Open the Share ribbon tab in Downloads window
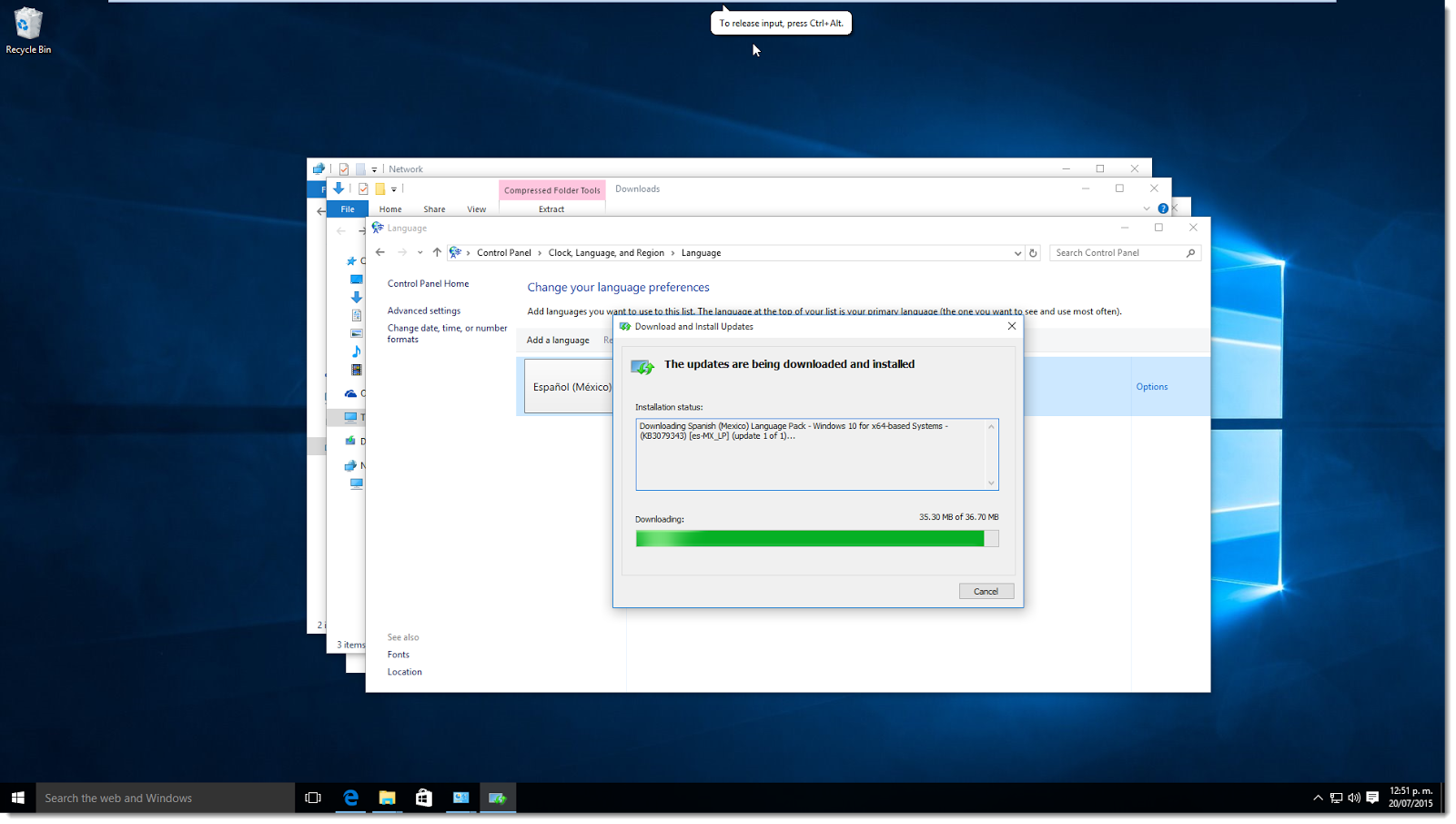This screenshot has height=824, width=1456. pos(434,209)
